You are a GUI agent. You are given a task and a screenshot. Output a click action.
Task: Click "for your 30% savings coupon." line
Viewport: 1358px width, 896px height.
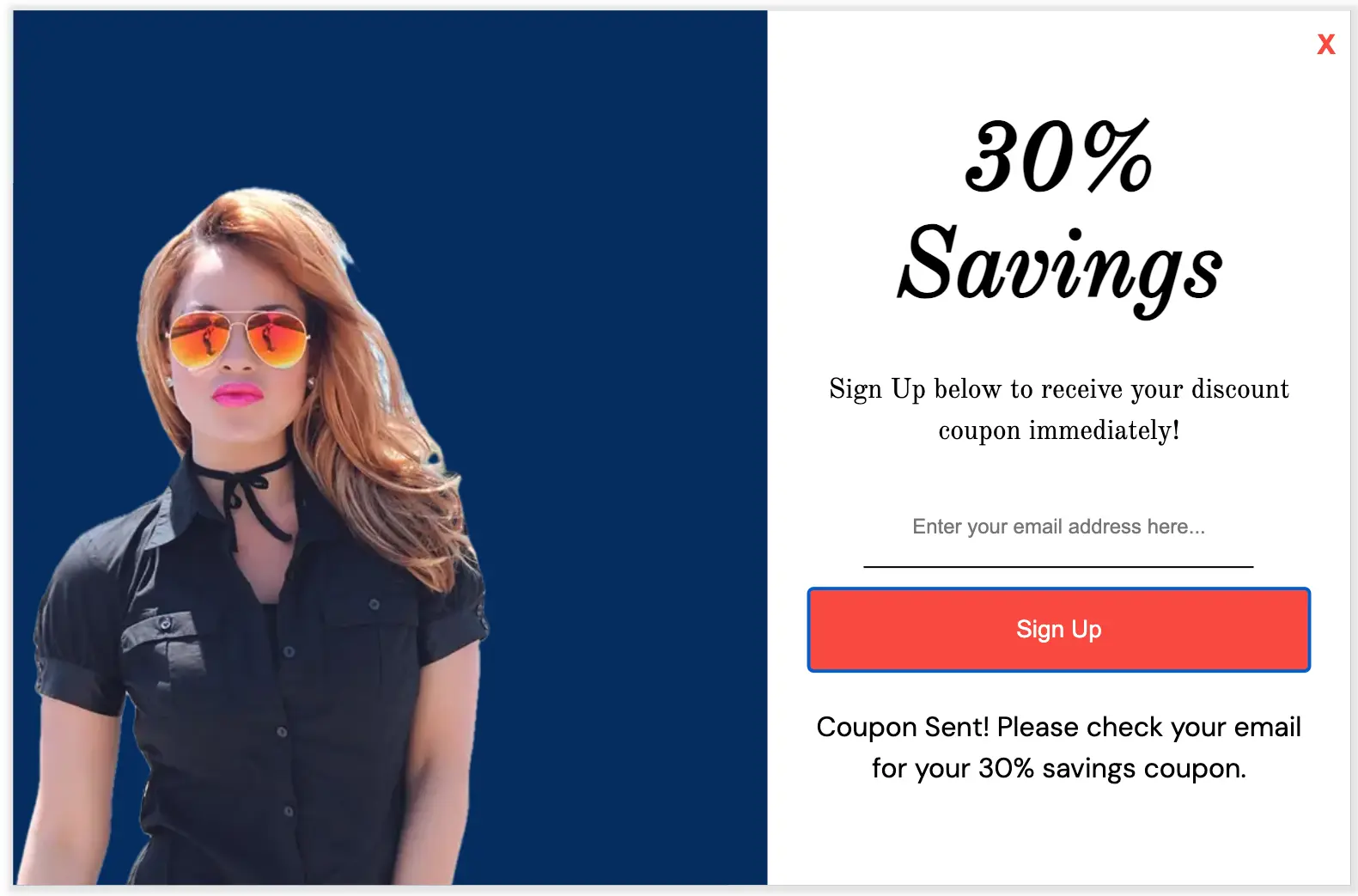pos(1058,769)
